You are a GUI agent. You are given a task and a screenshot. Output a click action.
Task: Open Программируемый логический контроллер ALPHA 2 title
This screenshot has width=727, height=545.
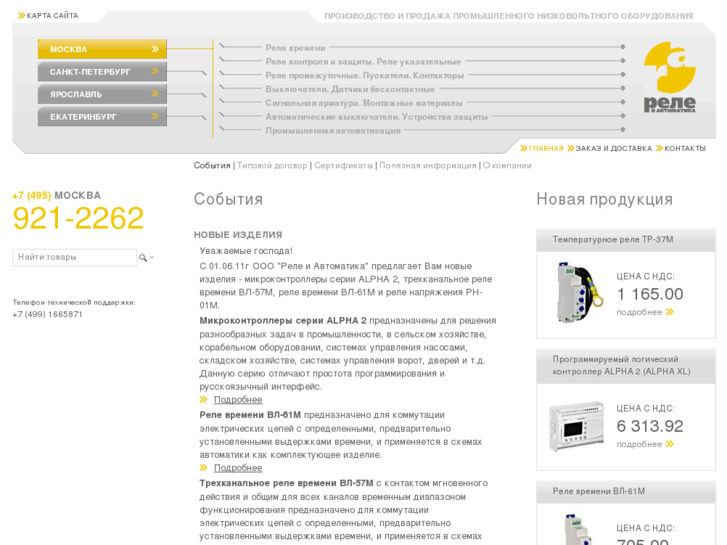click(x=621, y=365)
